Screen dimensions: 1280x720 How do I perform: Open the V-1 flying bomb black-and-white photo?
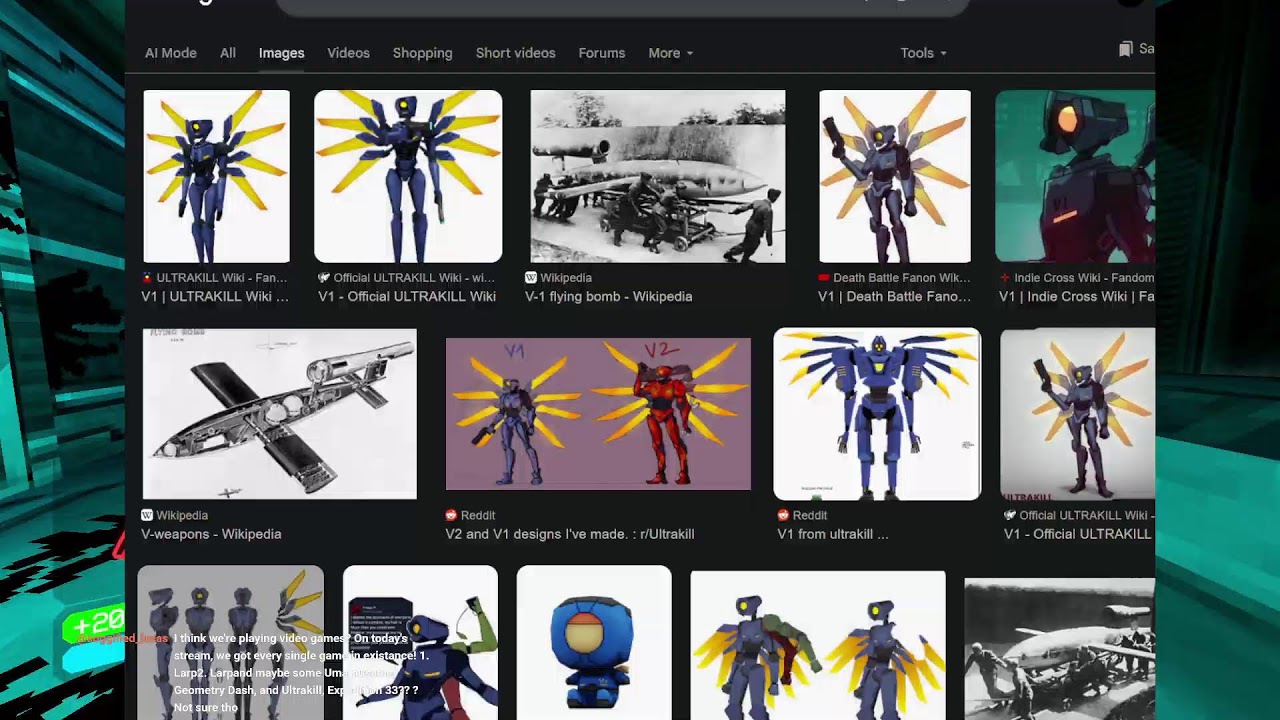point(658,176)
